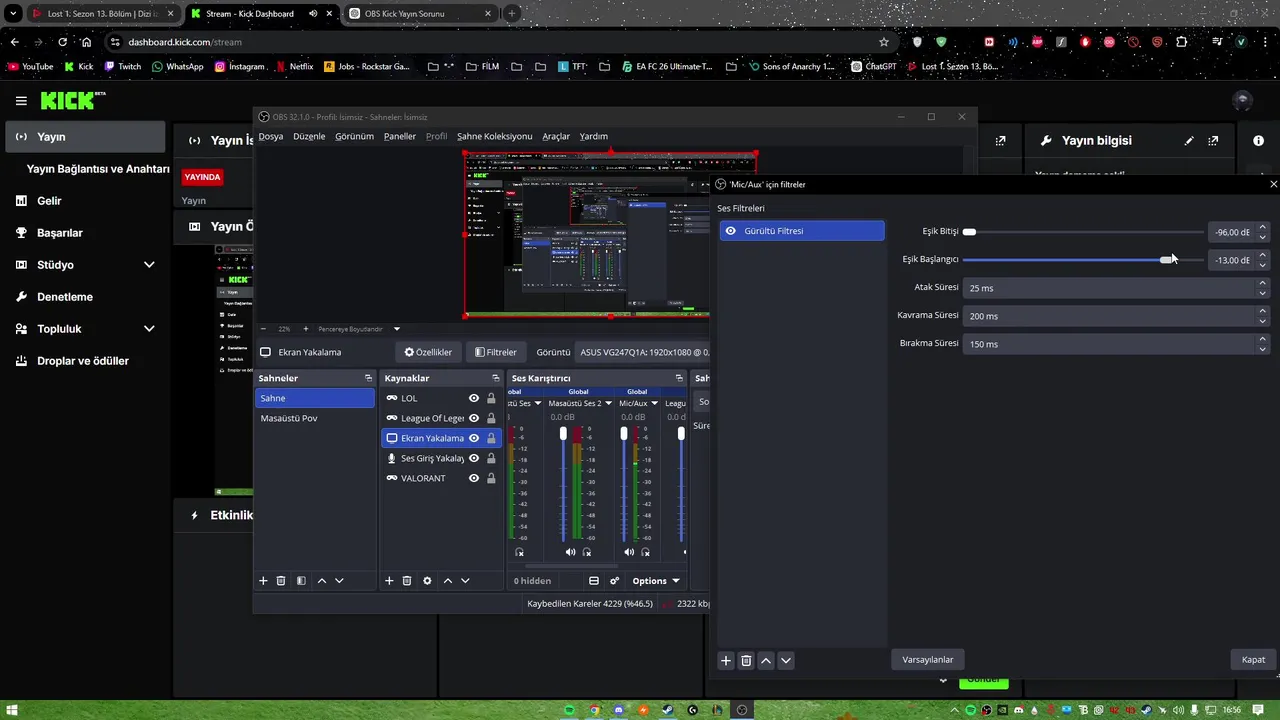Click Varsayılanlar button in filters dialog
1280x720 pixels.
point(928,659)
